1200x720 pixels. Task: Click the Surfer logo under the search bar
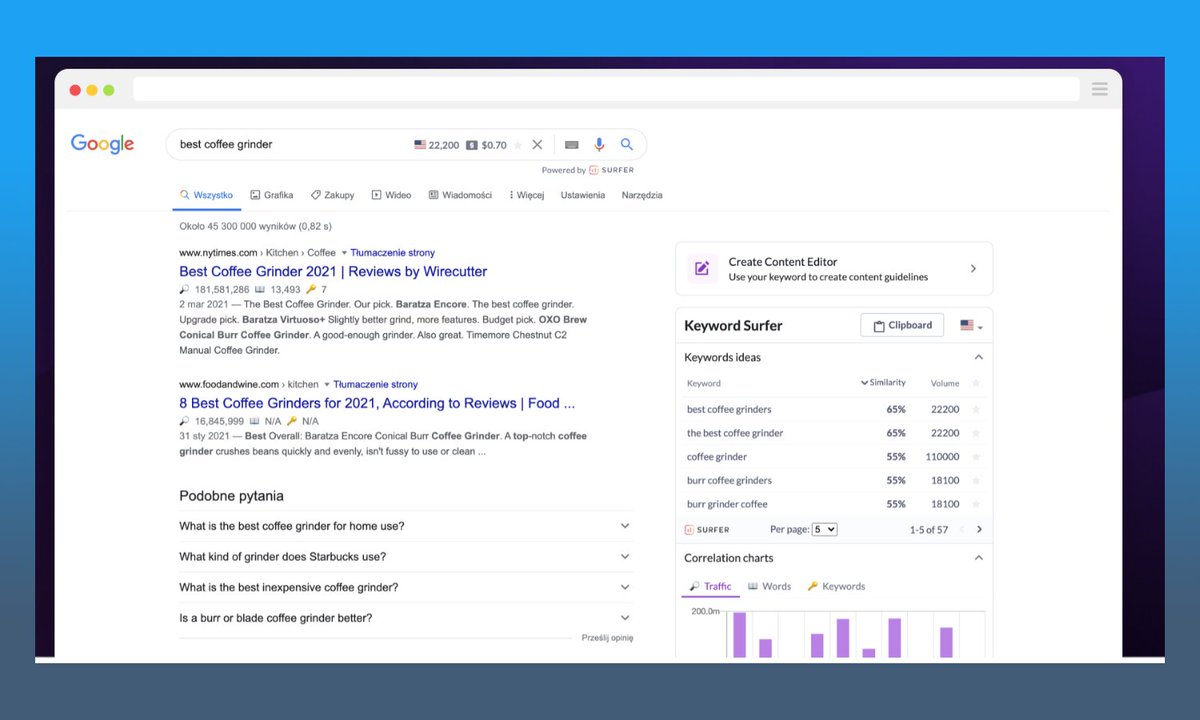tap(611, 170)
